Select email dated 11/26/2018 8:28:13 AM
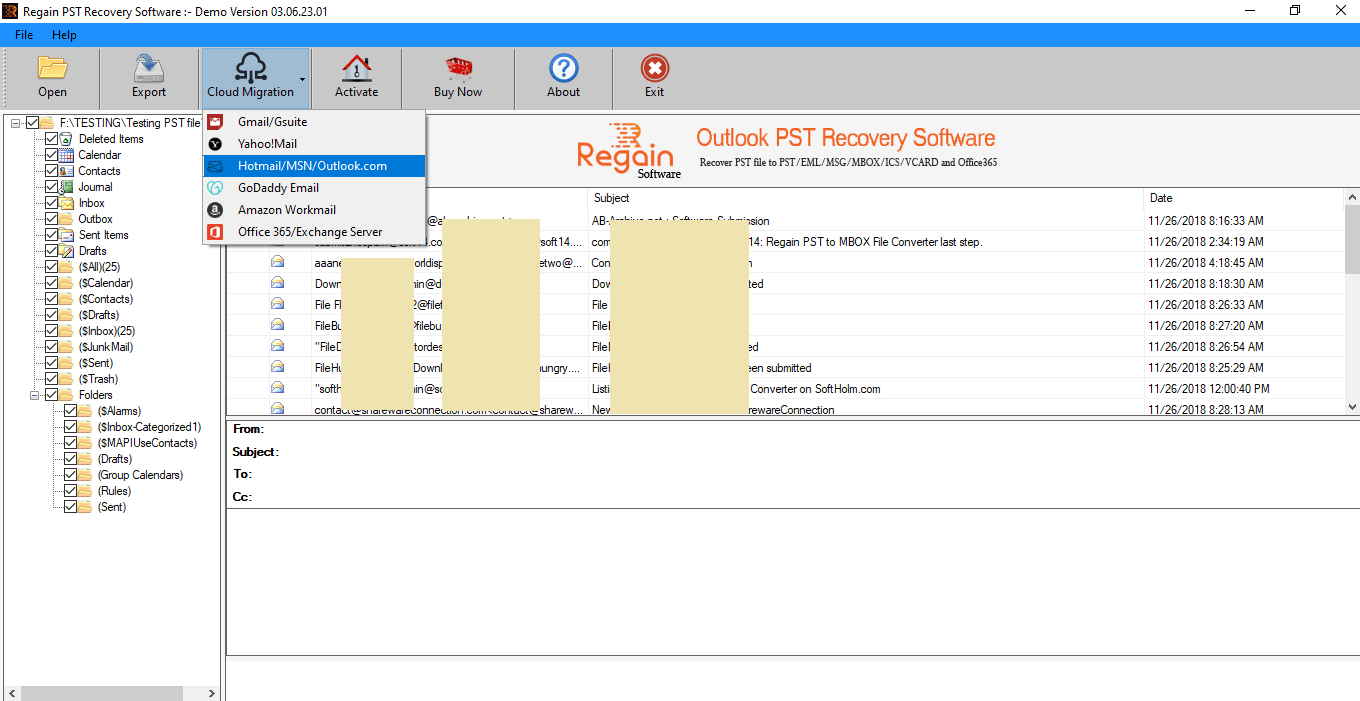1360x701 pixels. 785,409
